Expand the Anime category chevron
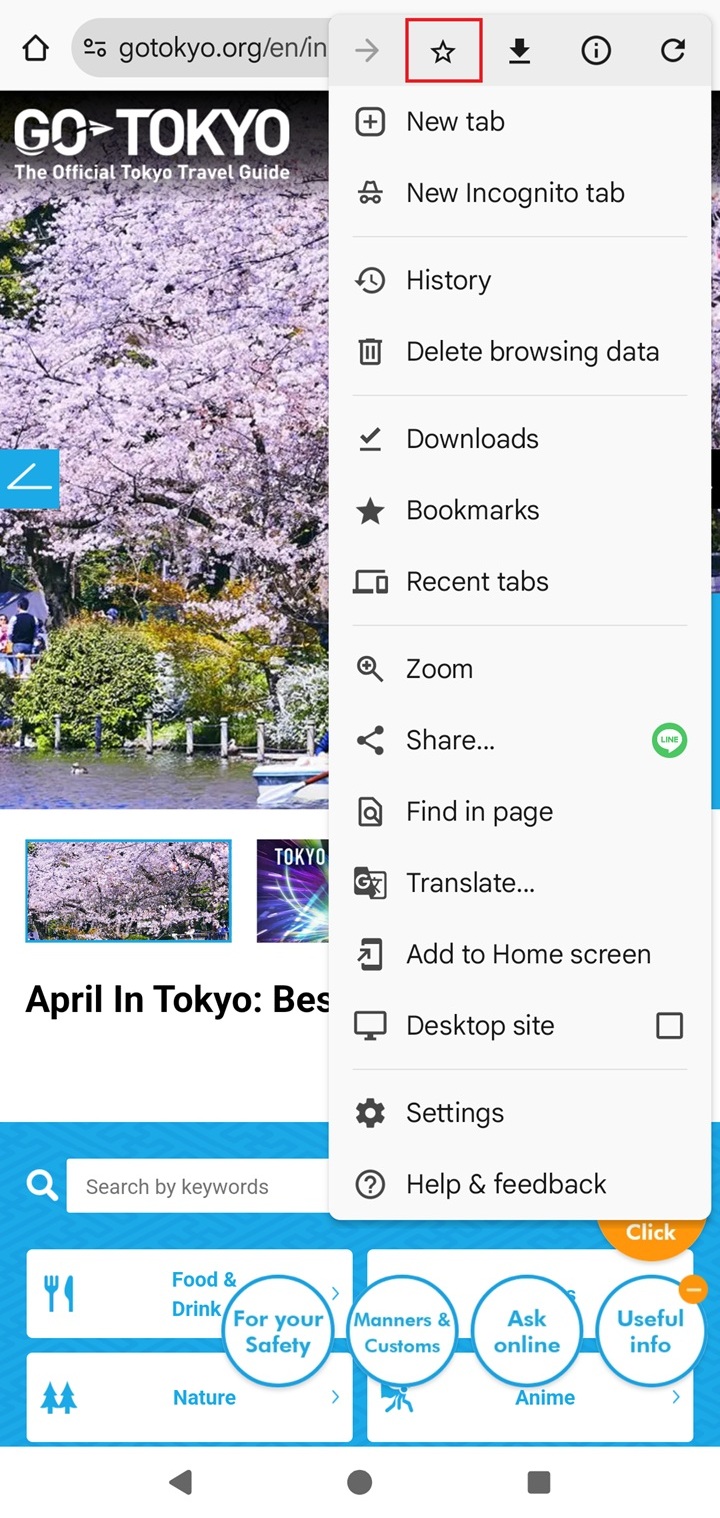 click(676, 1397)
